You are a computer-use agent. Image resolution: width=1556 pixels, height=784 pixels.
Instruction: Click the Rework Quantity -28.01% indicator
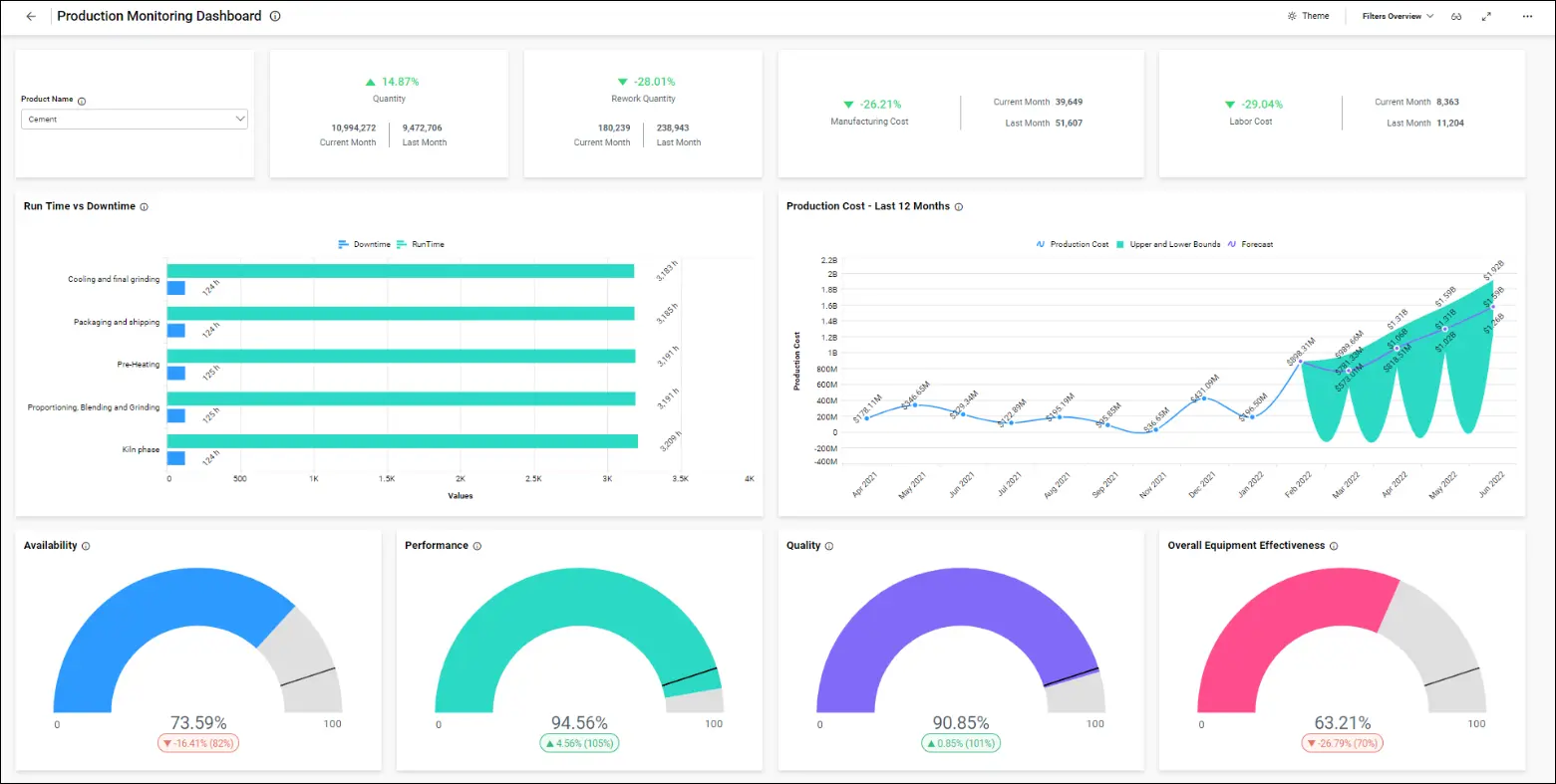[x=646, y=82]
